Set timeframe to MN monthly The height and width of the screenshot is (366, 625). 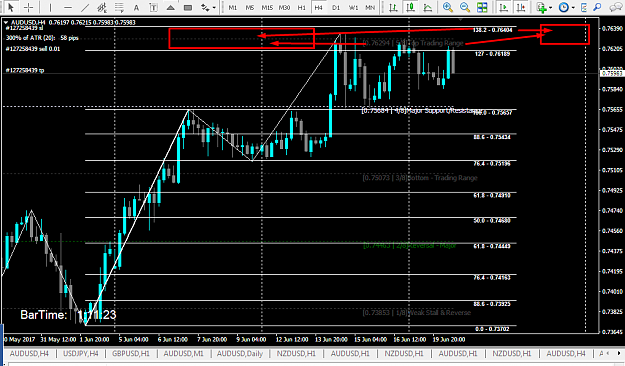click(370, 8)
